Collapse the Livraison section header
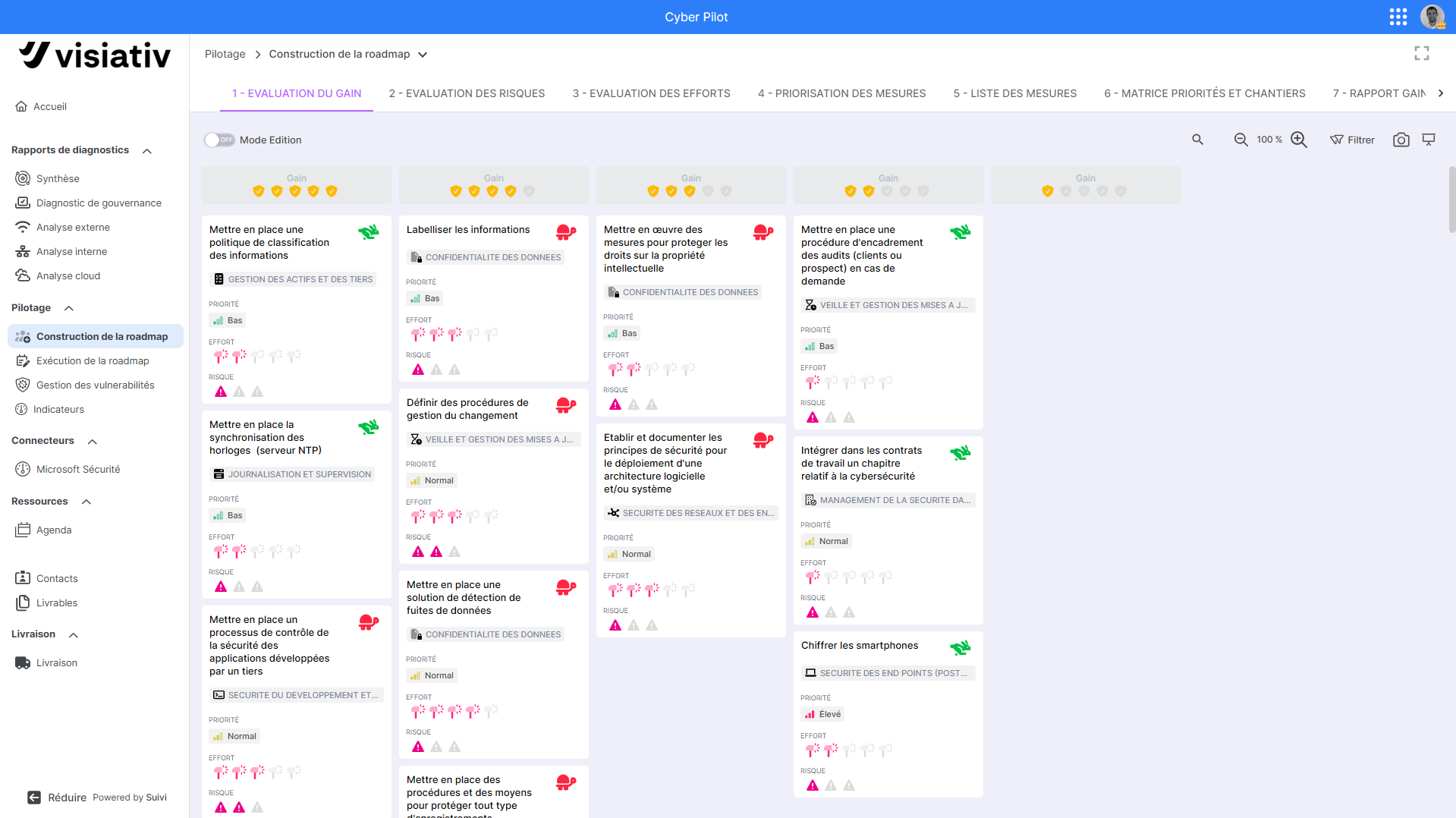1456x818 pixels. 74,634
